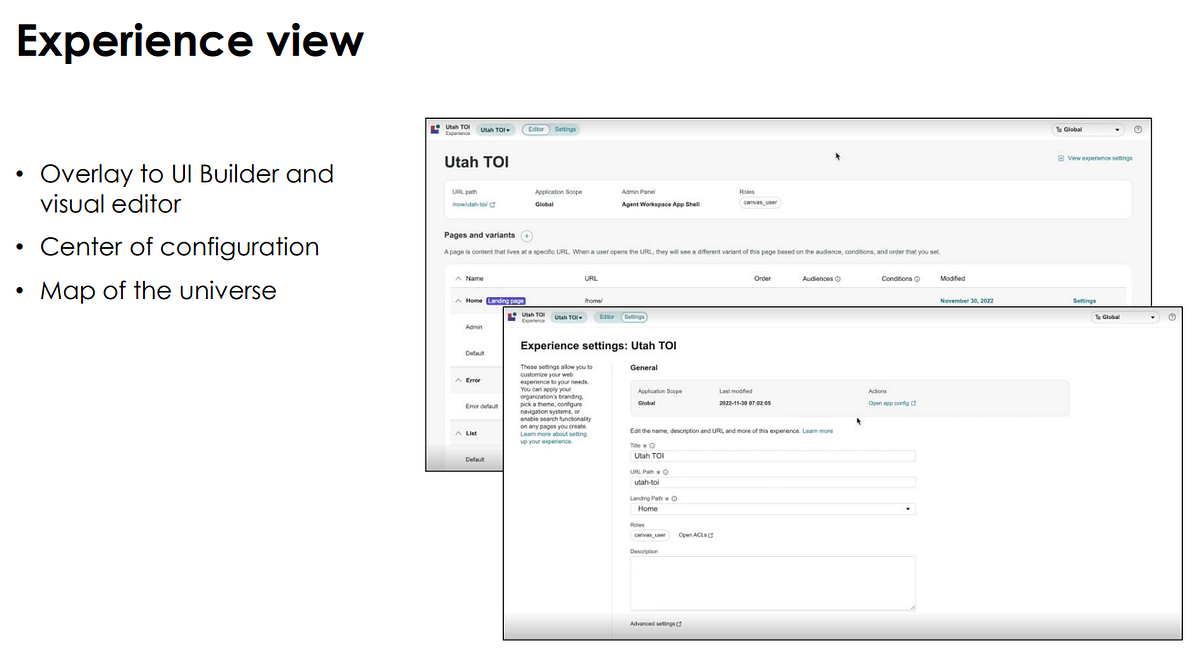Open Settings for the Home landing page row
The image size is (1200, 650).
1086,300
